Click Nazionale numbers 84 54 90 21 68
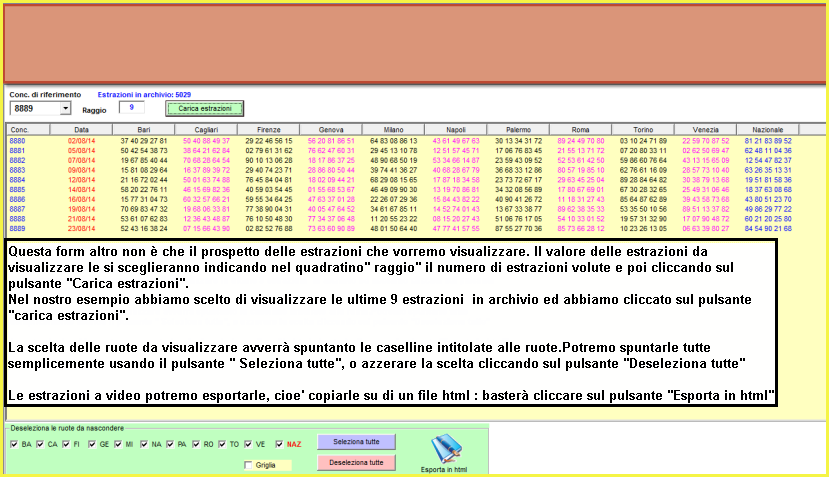The width and height of the screenshot is (829, 477). [x=768, y=229]
